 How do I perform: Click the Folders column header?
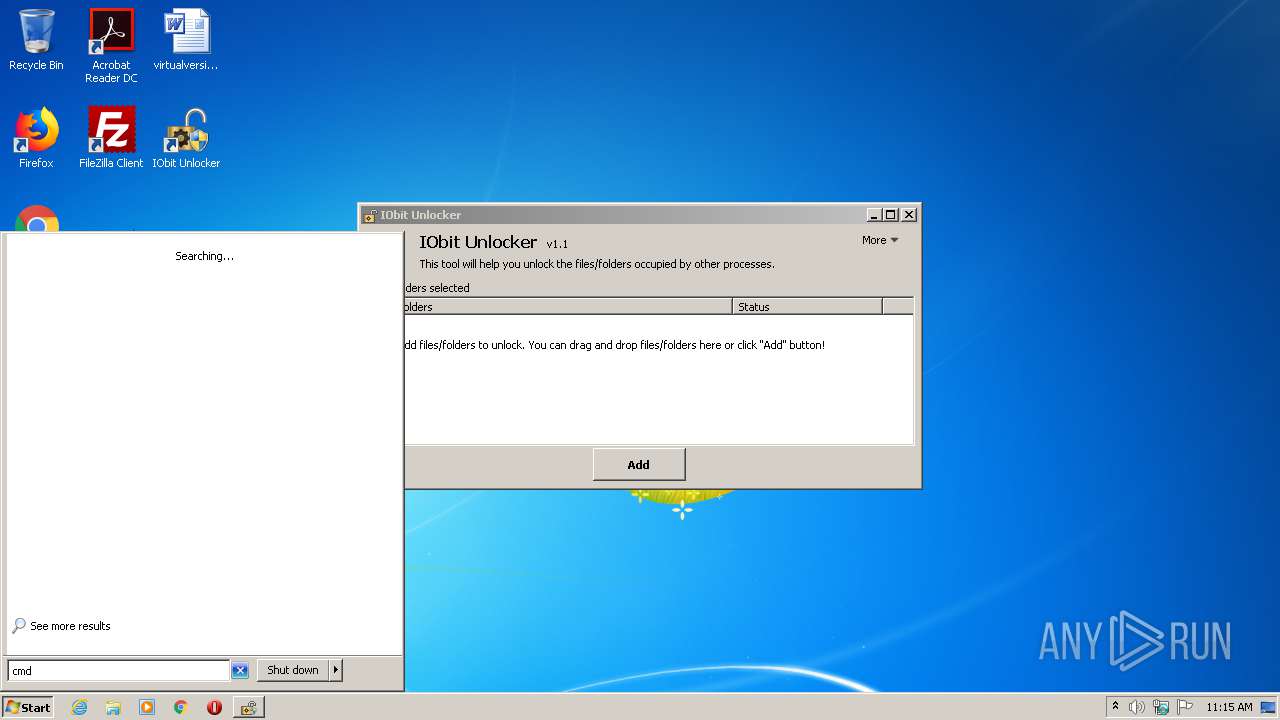pyautogui.click(x=568, y=307)
